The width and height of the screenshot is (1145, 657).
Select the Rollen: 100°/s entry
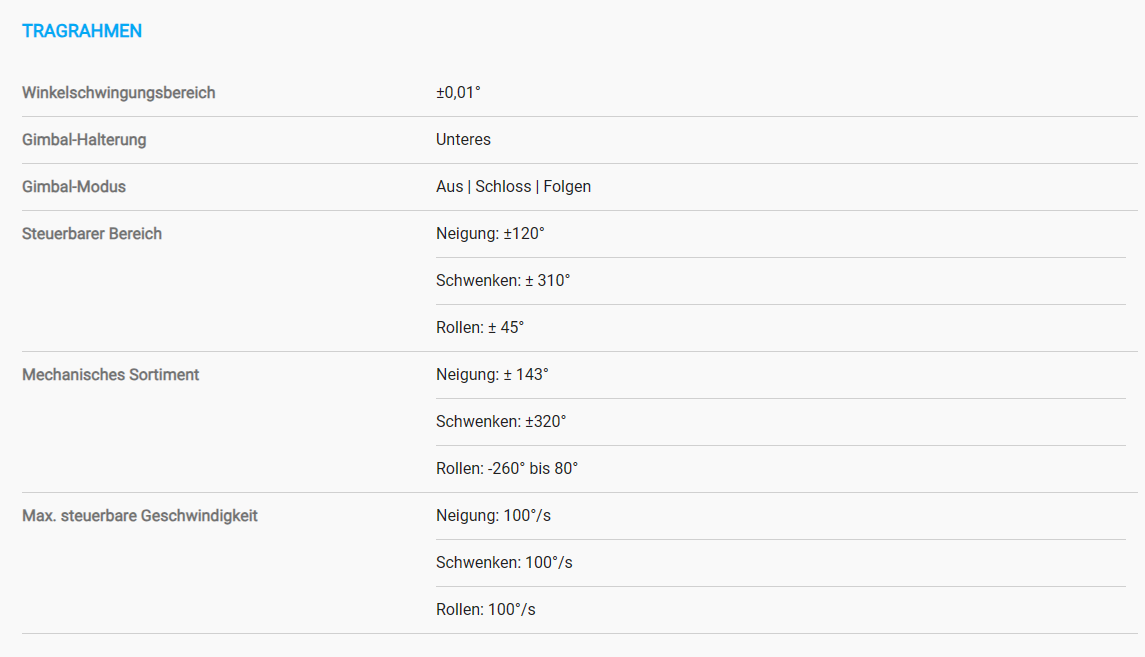coord(486,610)
